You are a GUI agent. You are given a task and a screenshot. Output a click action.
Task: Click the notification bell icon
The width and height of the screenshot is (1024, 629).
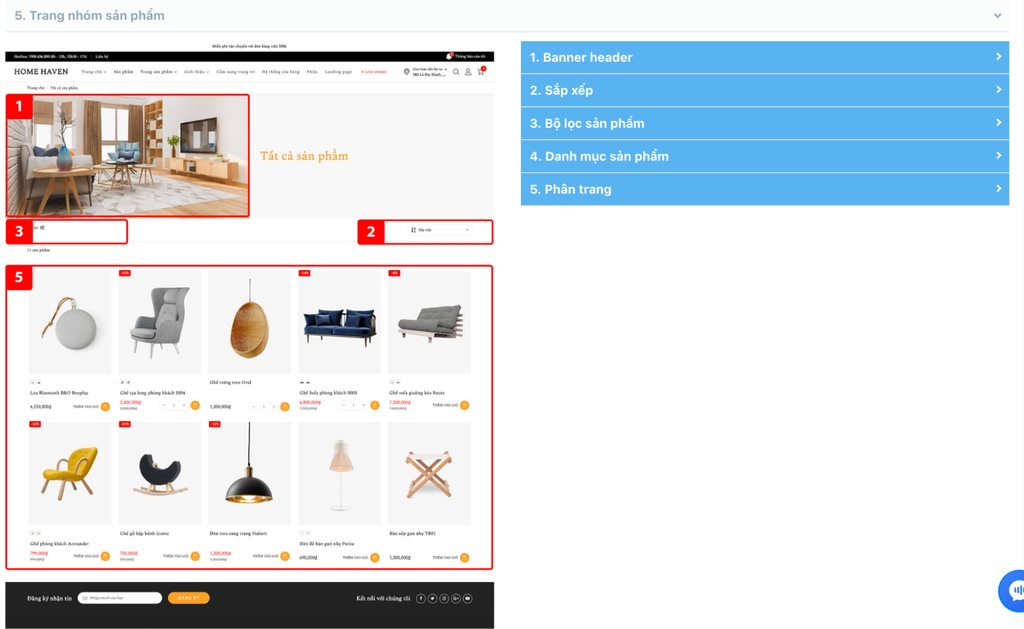(x=449, y=56)
